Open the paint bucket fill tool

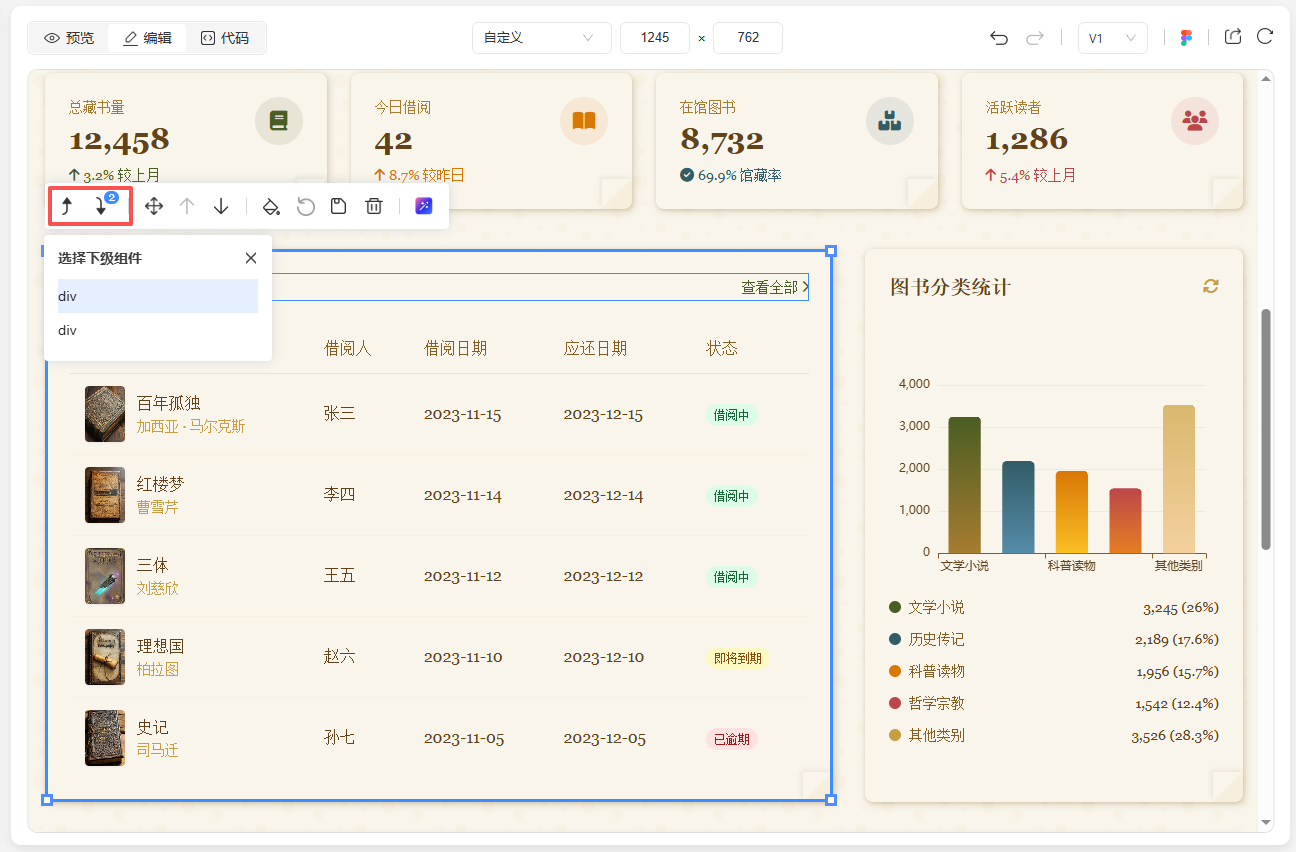point(270,206)
